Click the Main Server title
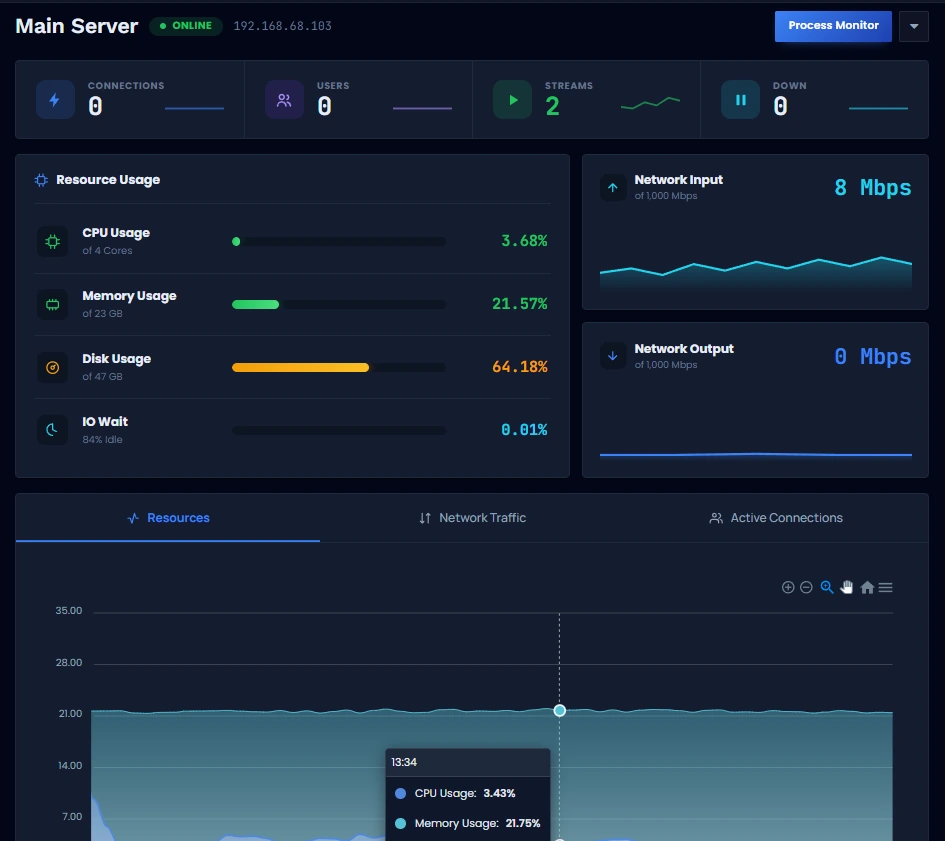Screen dimensions: 945x841 tap(77, 26)
